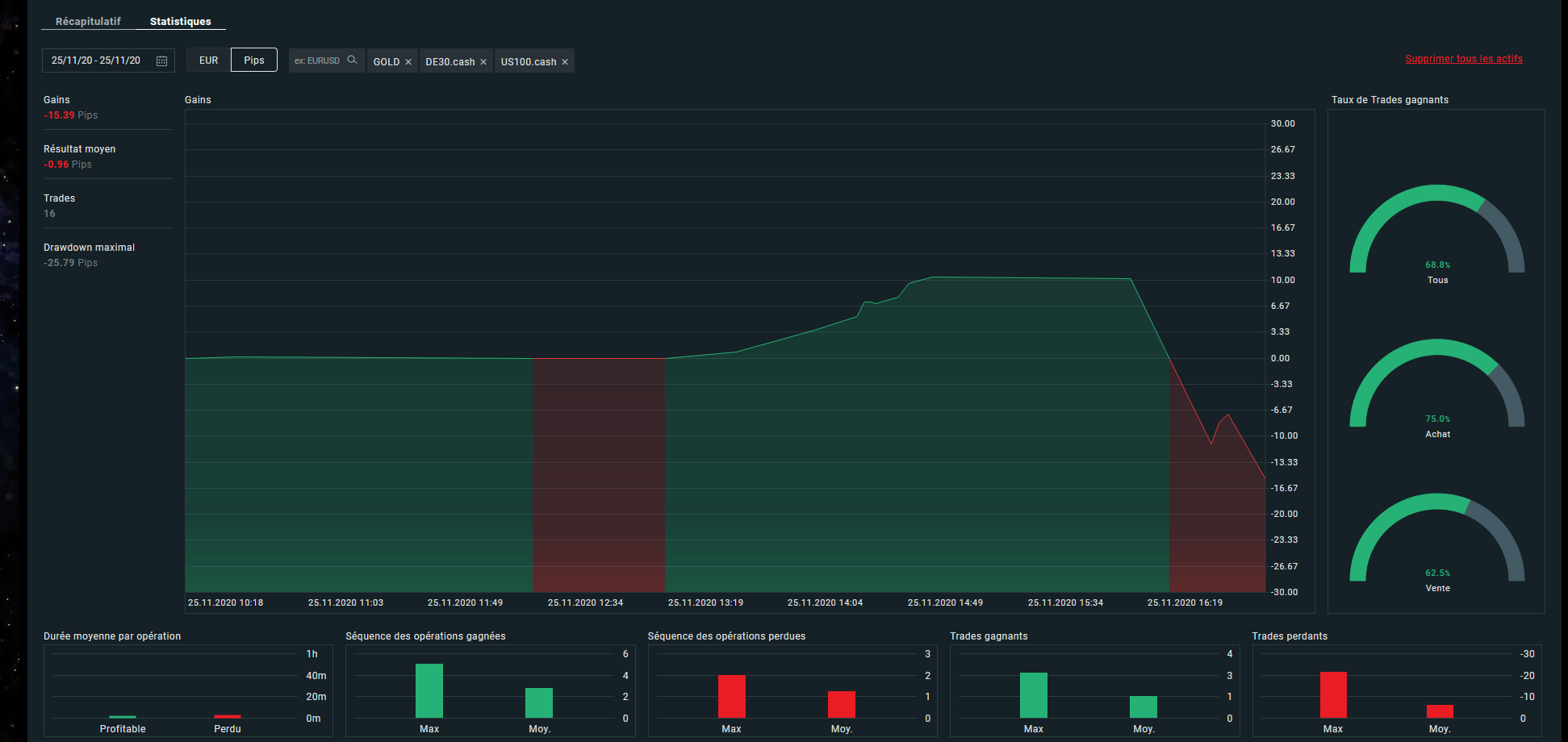Viewport: 1568px width, 742px height.
Task: Click Max bar in opérations perdues chart
Action: pyautogui.click(x=731, y=697)
